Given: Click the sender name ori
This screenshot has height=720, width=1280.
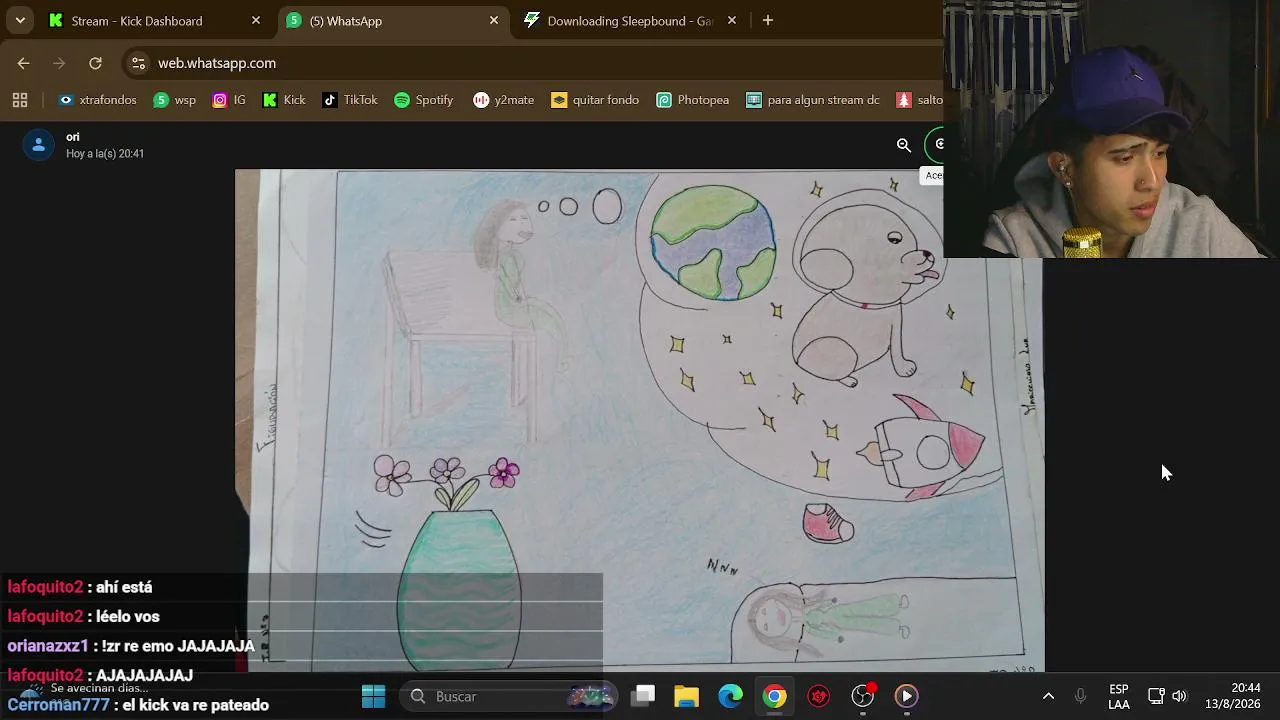Looking at the screenshot, I should click(73, 137).
